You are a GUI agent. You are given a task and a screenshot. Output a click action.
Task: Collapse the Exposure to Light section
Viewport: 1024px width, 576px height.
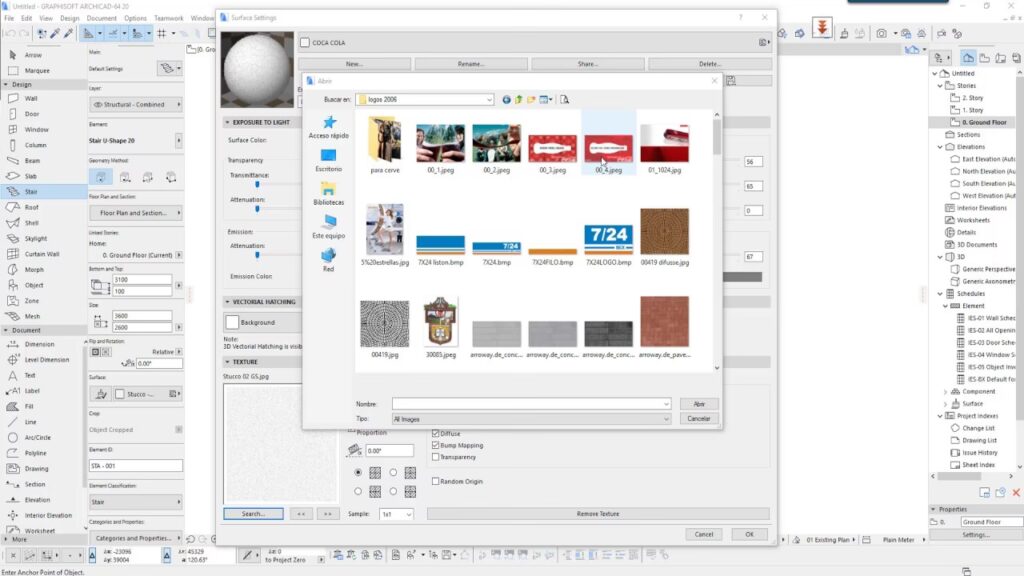coord(227,122)
